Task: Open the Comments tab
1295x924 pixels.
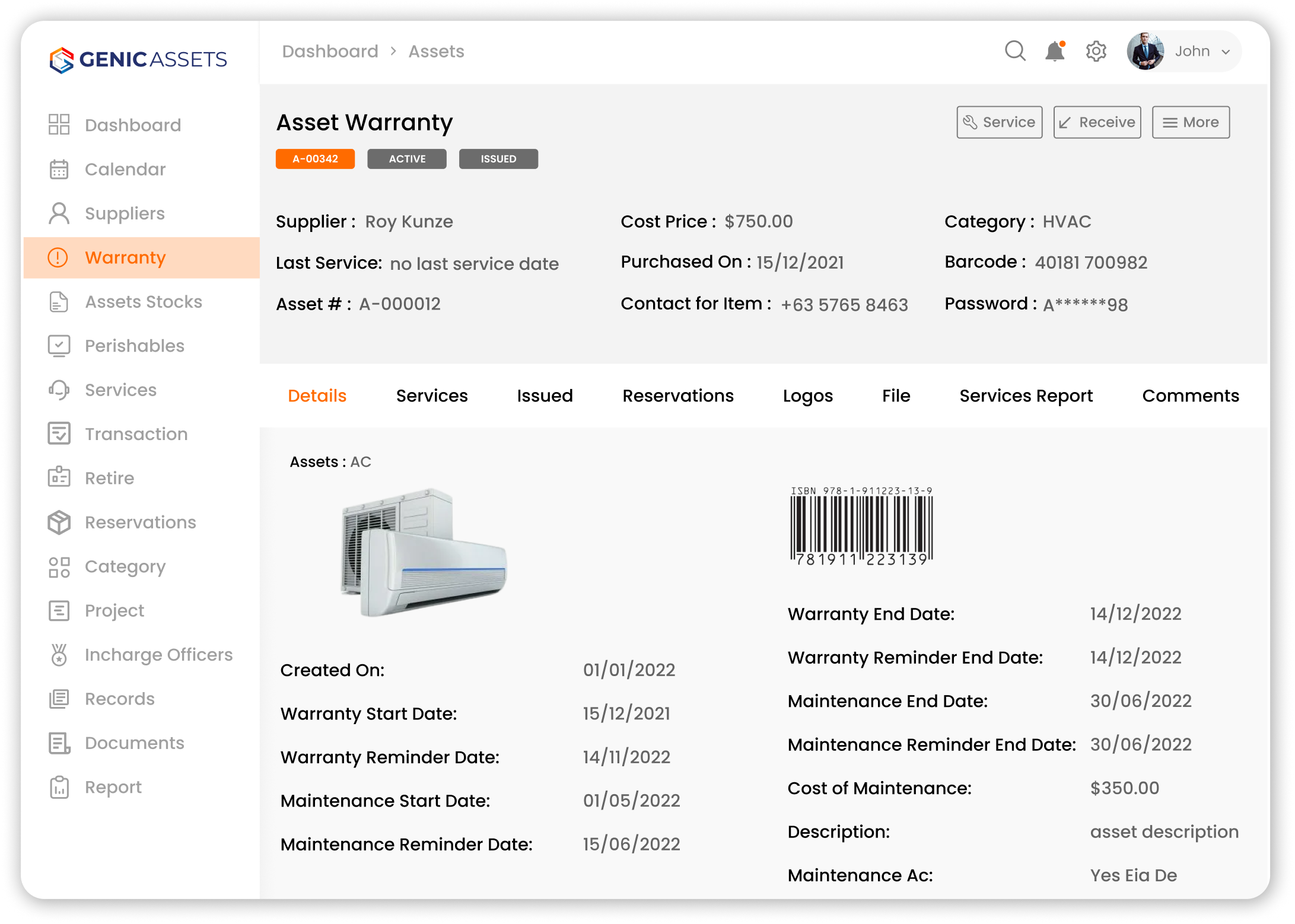Action: pyautogui.click(x=1191, y=396)
